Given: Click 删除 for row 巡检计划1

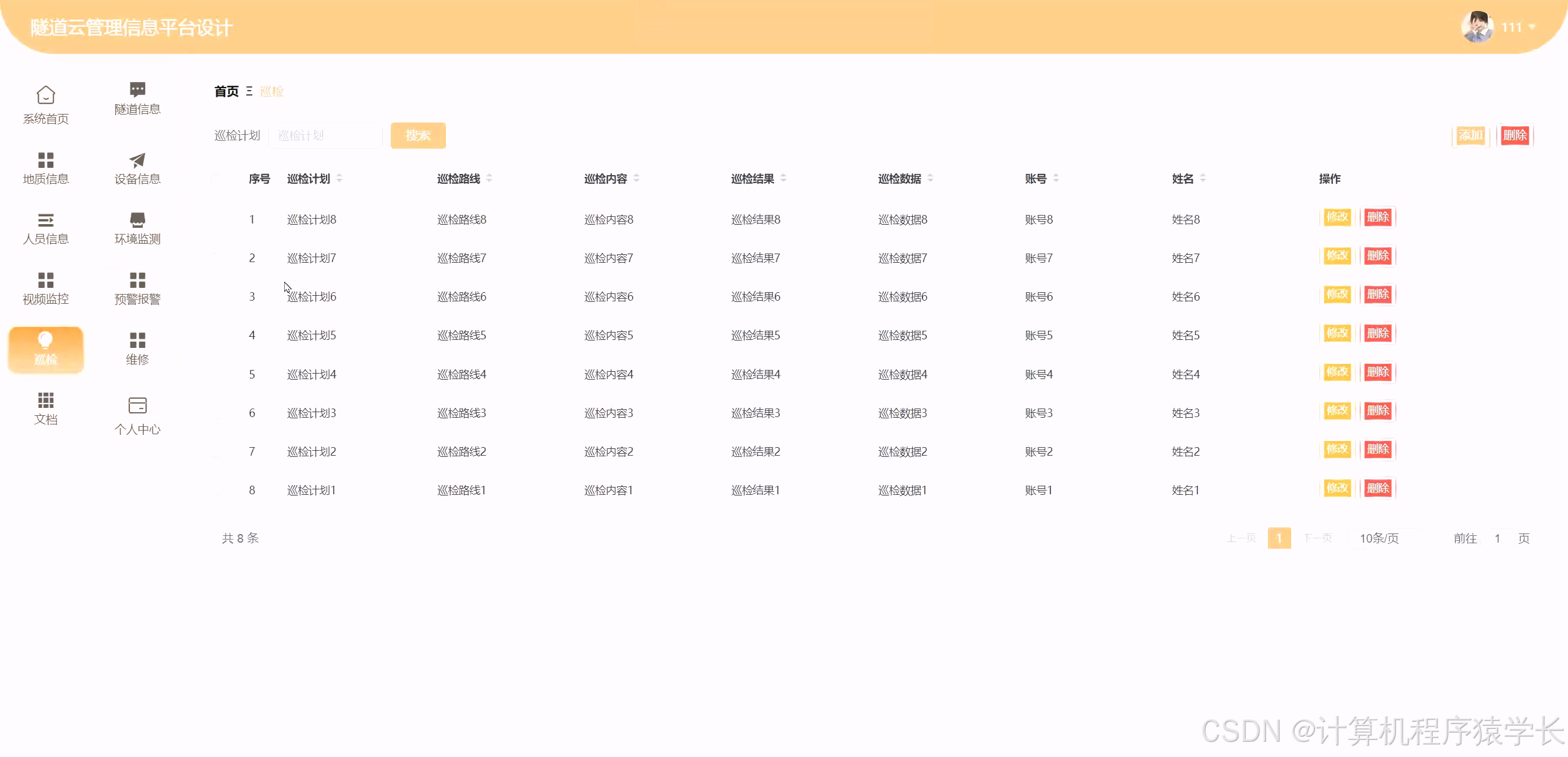Looking at the screenshot, I should click(1378, 488).
